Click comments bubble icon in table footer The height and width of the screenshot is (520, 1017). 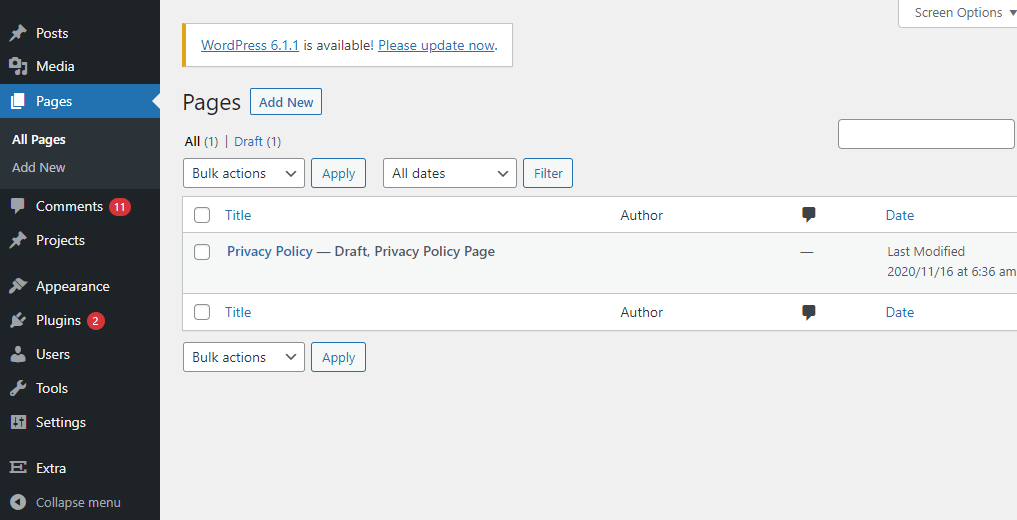(x=809, y=312)
